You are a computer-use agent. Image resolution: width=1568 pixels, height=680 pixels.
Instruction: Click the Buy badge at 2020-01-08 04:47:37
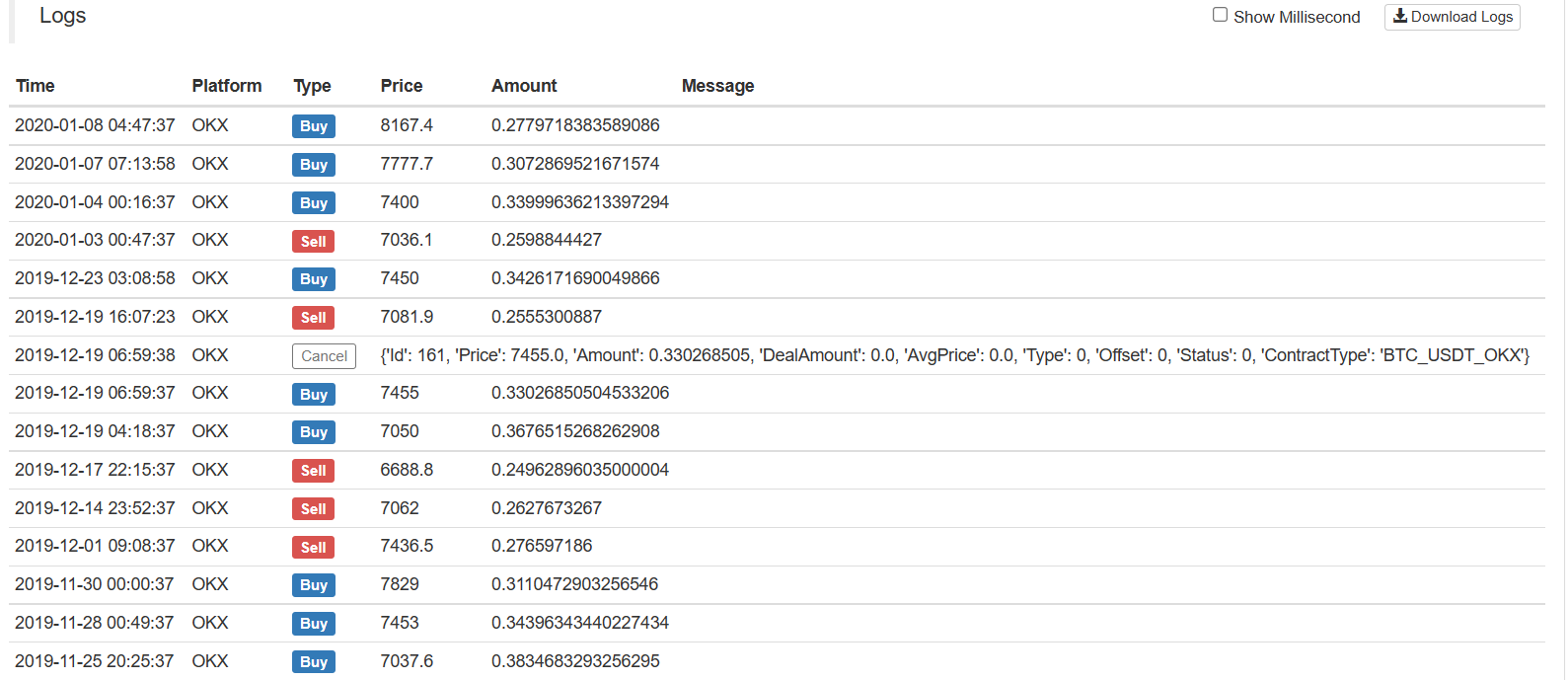[314, 126]
